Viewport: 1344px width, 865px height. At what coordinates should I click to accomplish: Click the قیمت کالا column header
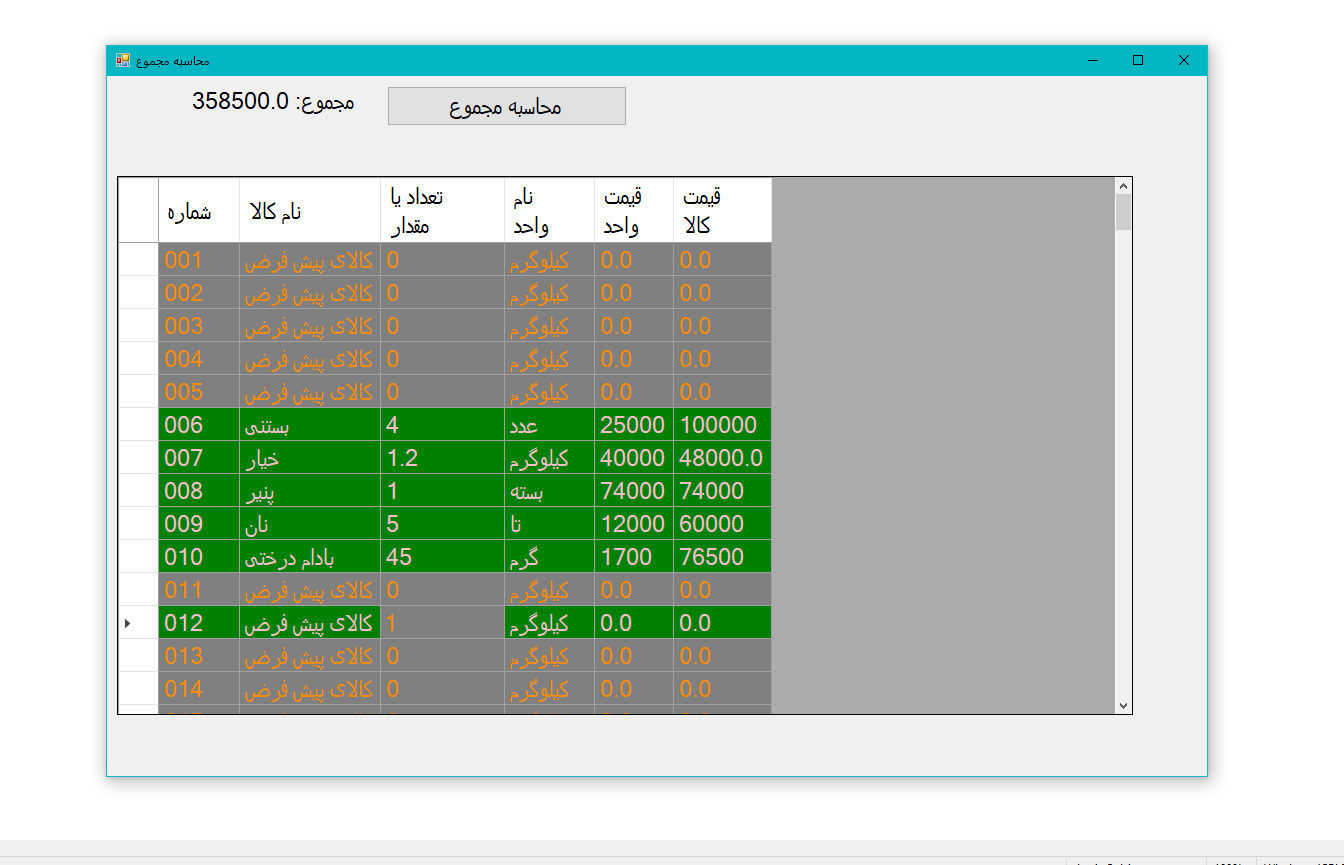tap(722, 211)
